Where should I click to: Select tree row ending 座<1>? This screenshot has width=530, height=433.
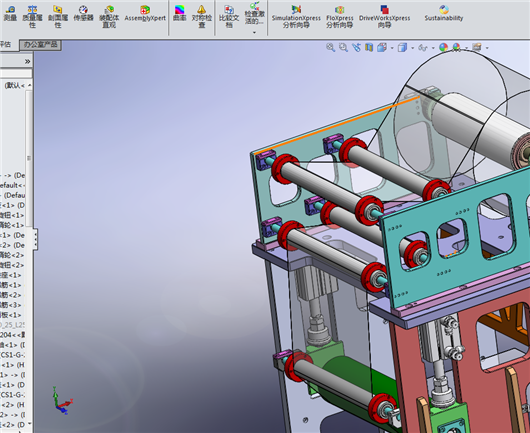pyautogui.click(x=11, y=275)
